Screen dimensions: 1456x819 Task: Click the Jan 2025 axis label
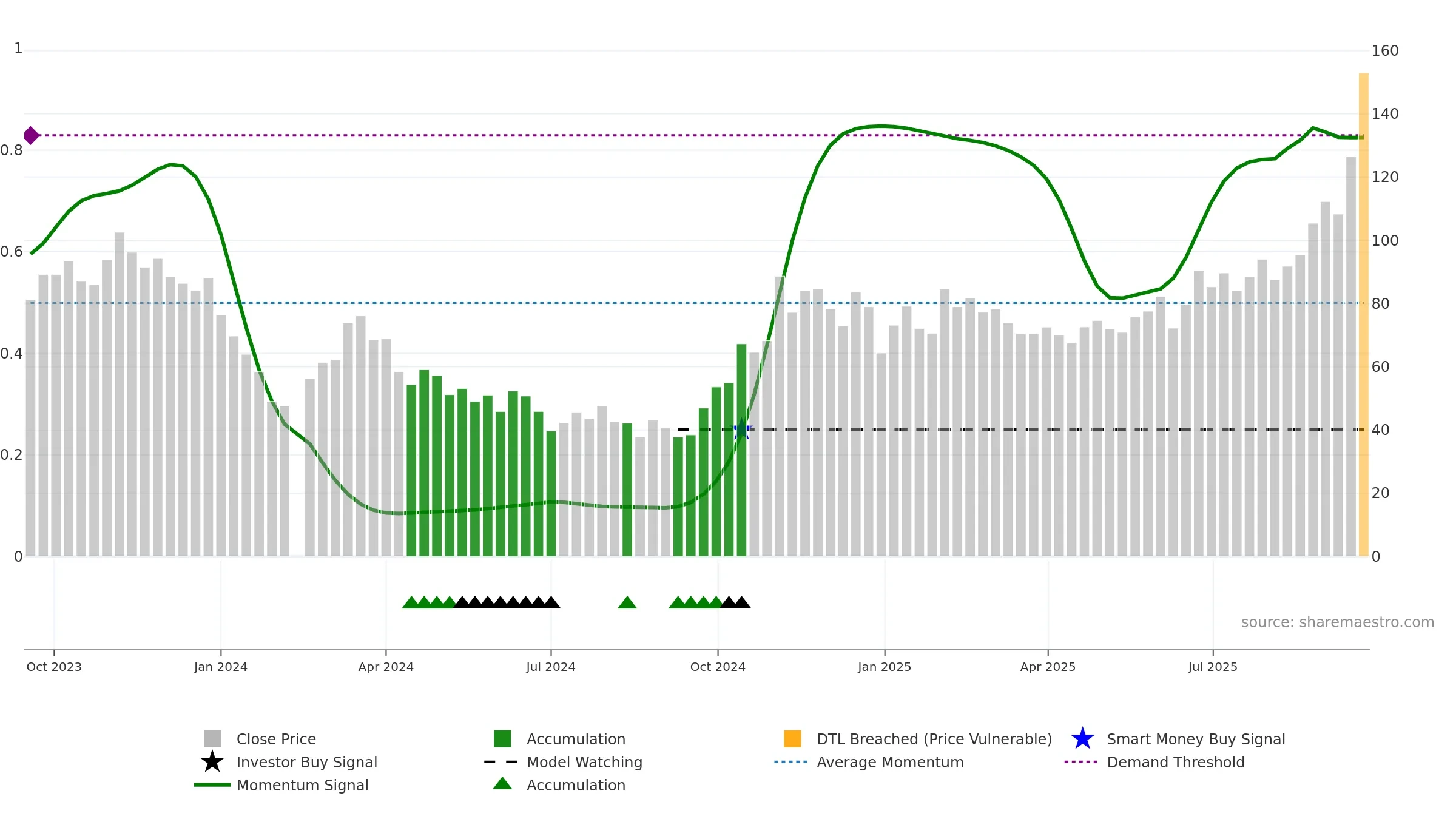point(885,667)
